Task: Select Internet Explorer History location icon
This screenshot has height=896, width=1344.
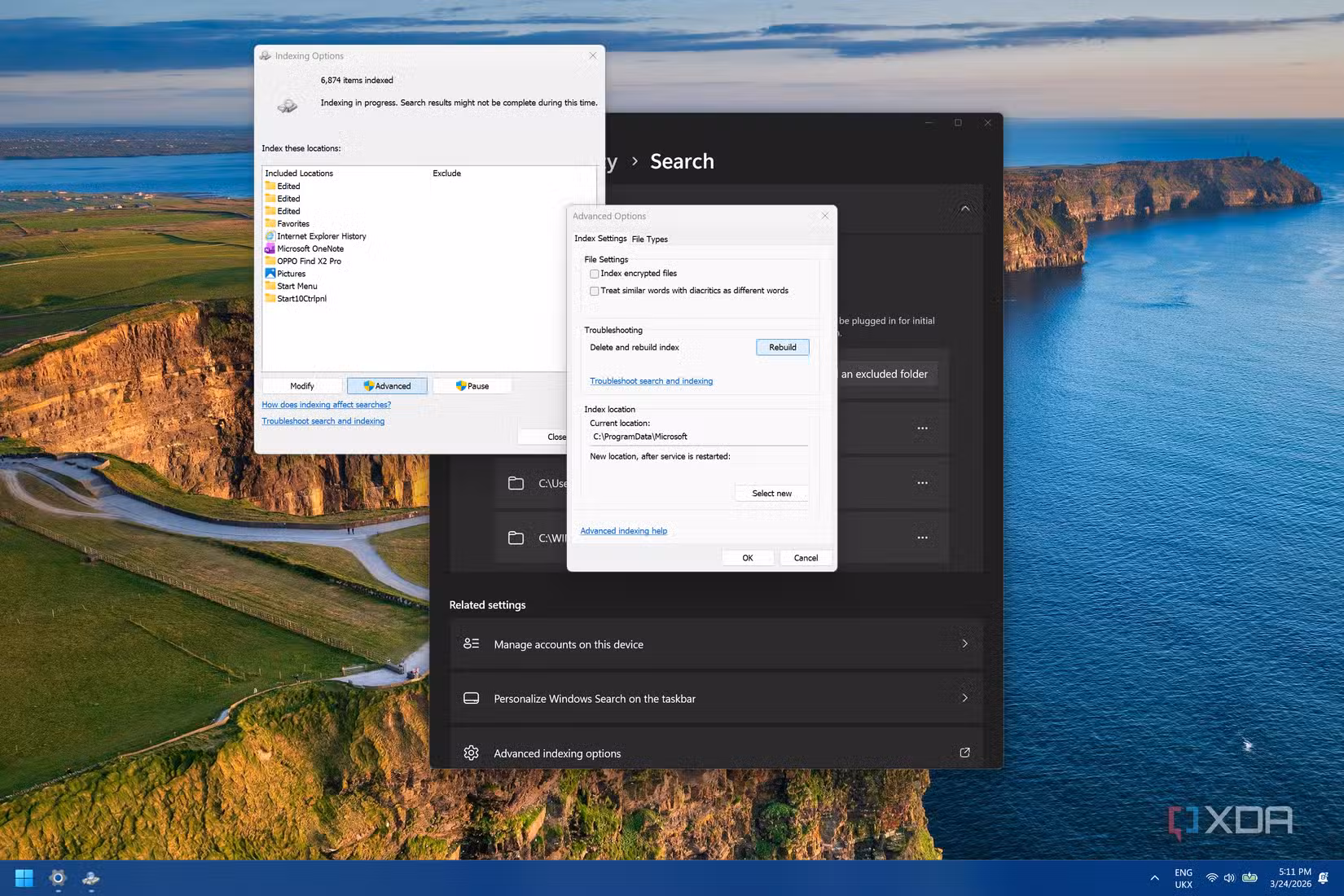Action: 270,236
